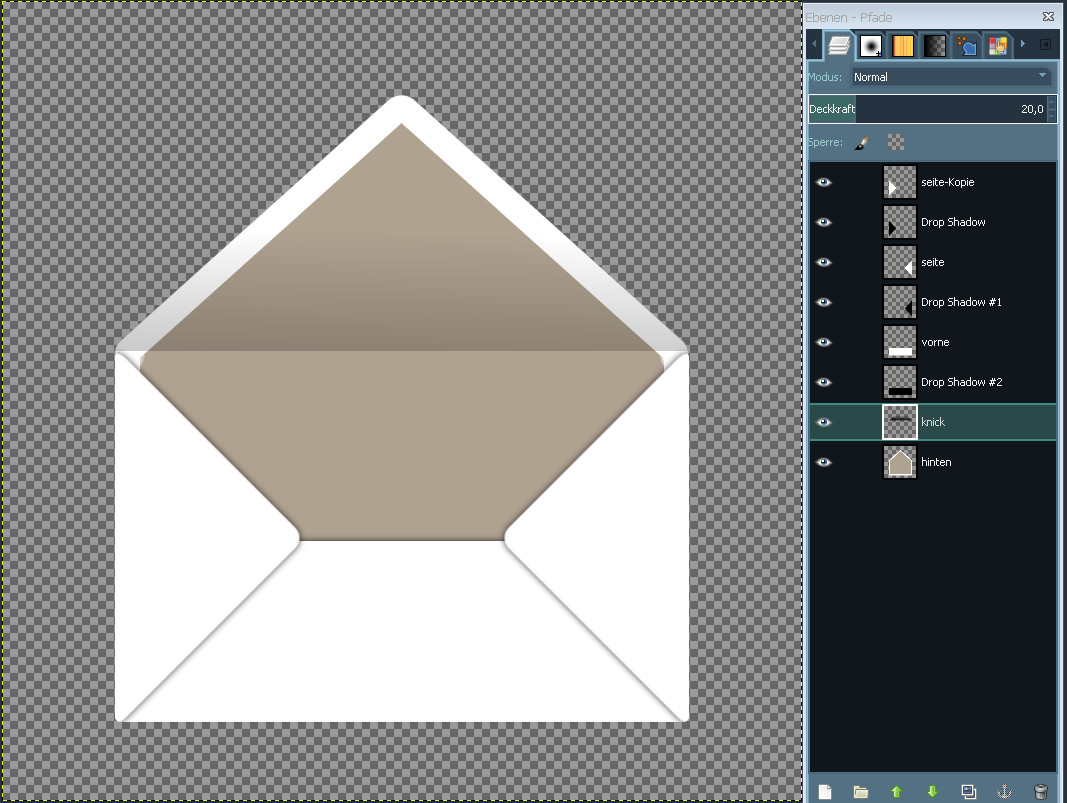Hide the seite-Kopie layer
Screen dimensions: 1067x803
824,182
